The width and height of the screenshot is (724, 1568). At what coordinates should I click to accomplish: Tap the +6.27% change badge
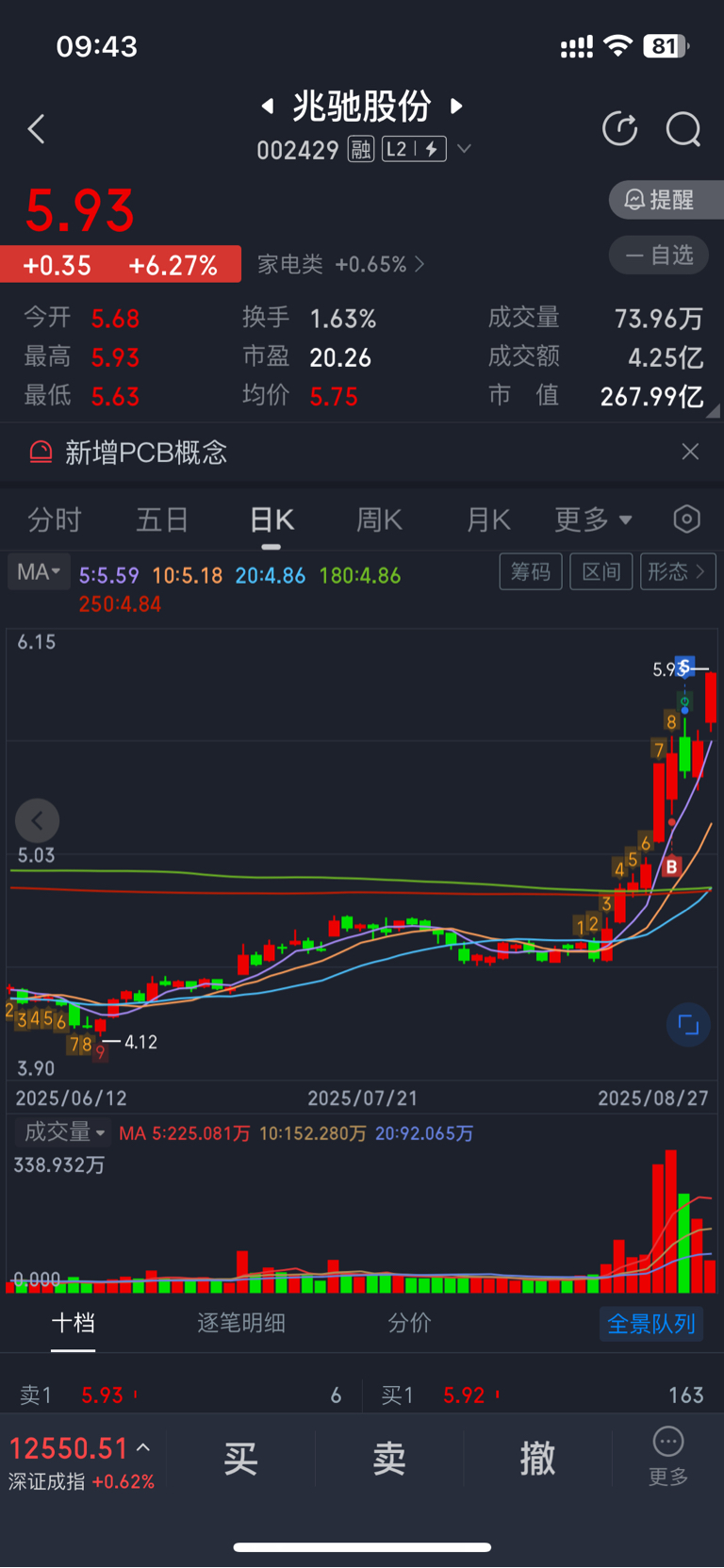click(x=173, y=265)
